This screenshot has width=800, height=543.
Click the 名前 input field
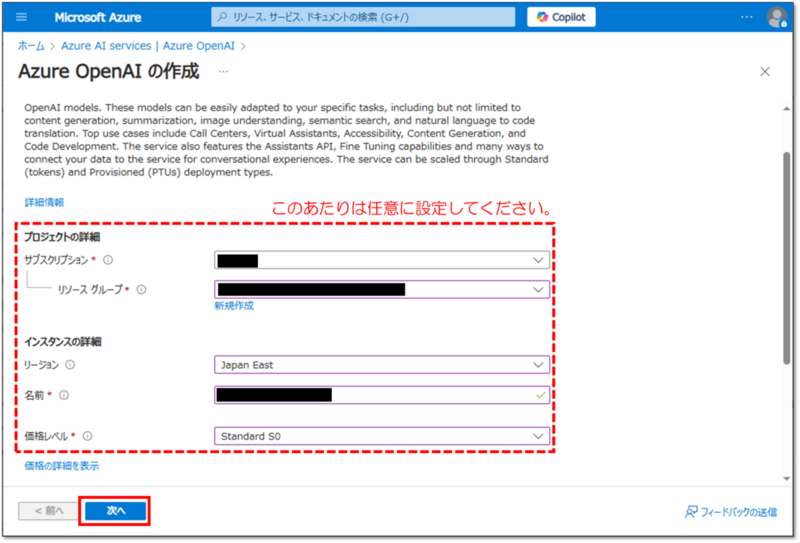pyautogui.click(x=382, y=395)
